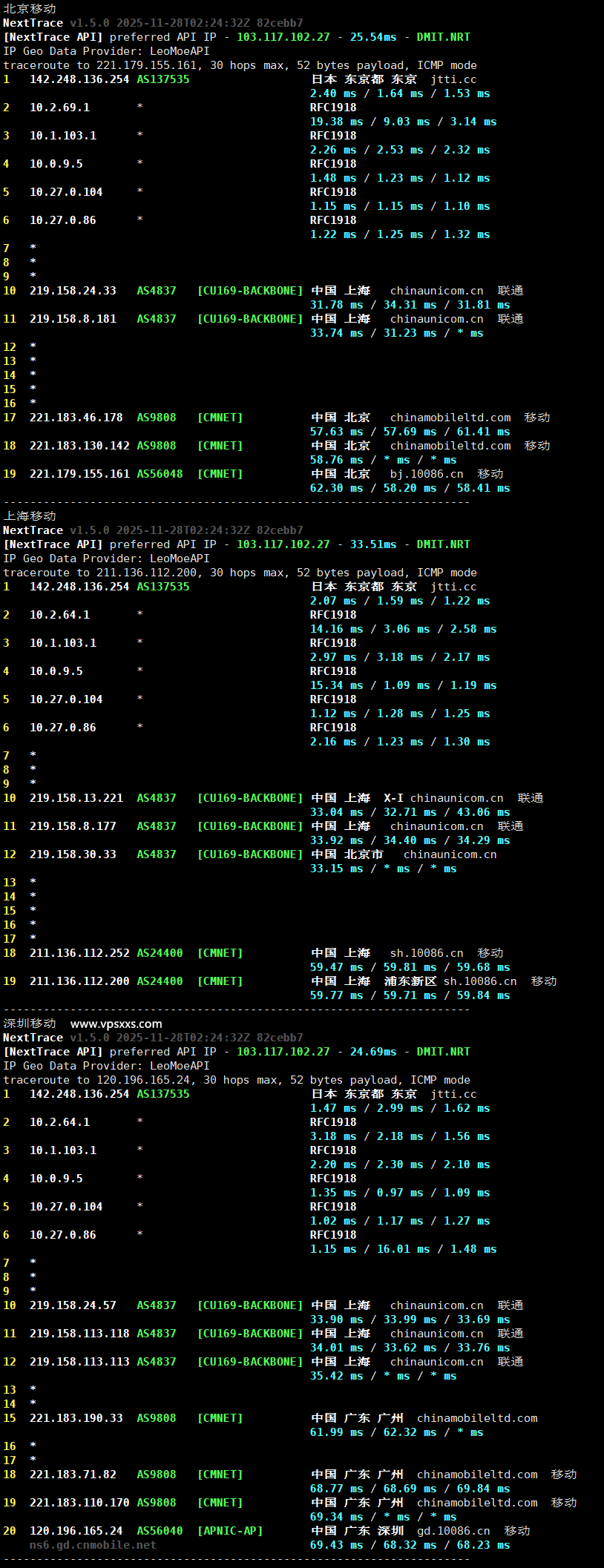Click the 中国 北京市 location text
Image resolution: width=604 pixels, height=1568 pixels.
(x=347, y=854)
